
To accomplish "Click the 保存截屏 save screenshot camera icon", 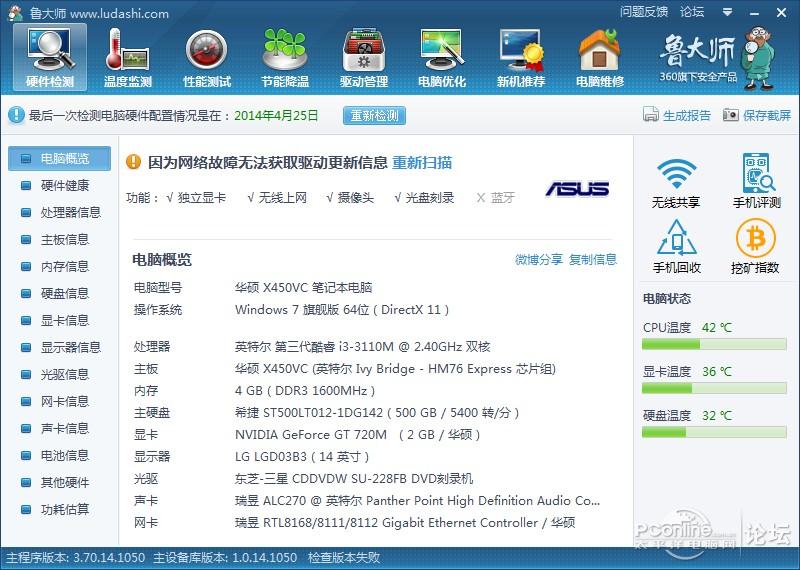I will click(x=731, y=115).
